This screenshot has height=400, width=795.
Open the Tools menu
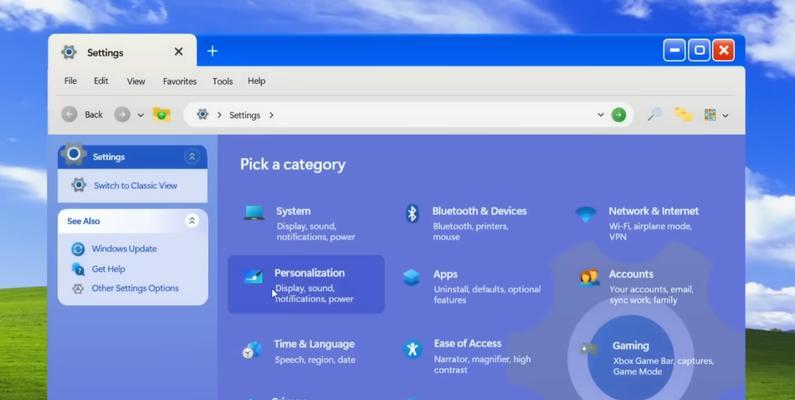223,81
